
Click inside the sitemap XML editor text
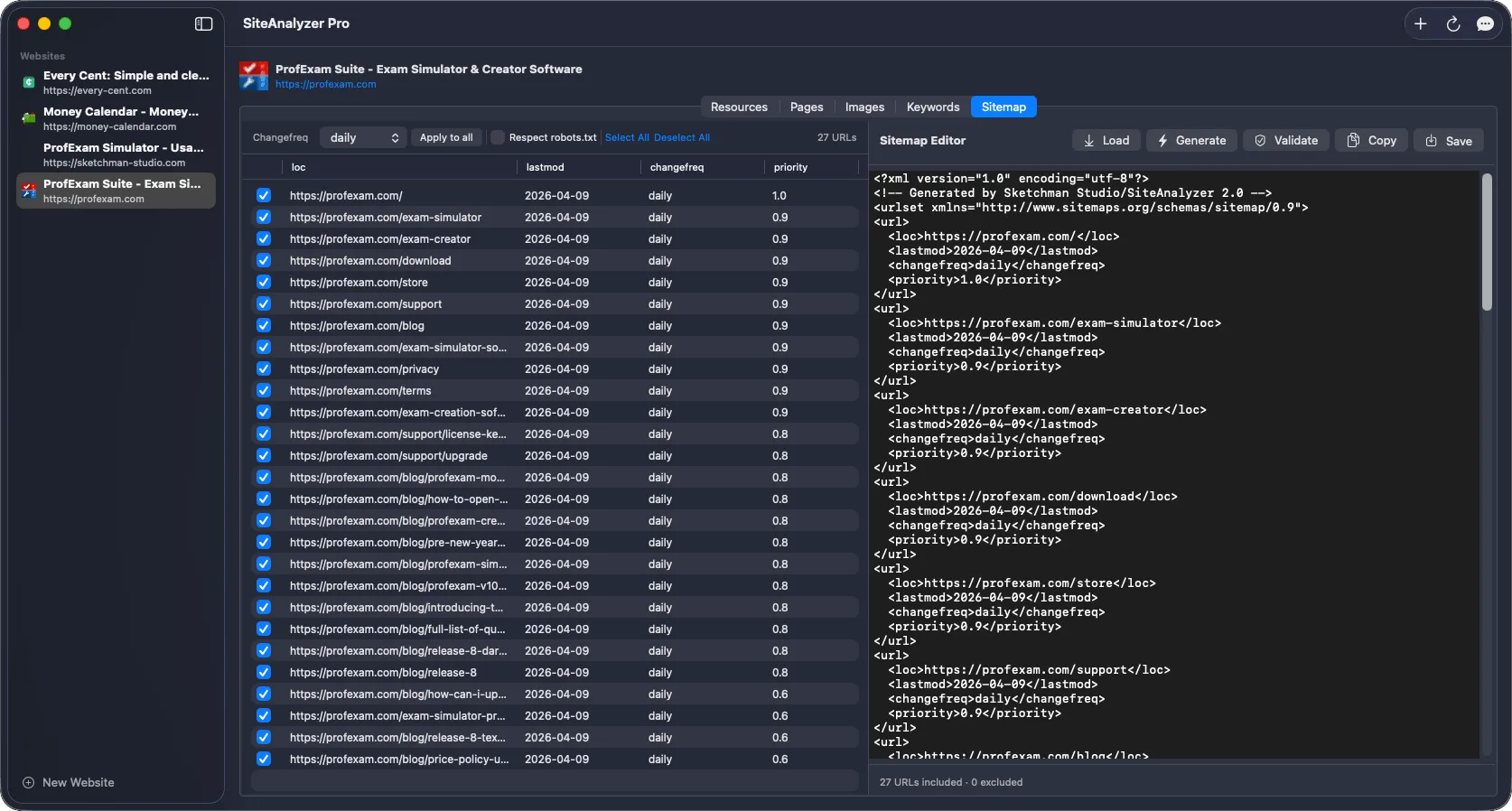point(1174,465)
